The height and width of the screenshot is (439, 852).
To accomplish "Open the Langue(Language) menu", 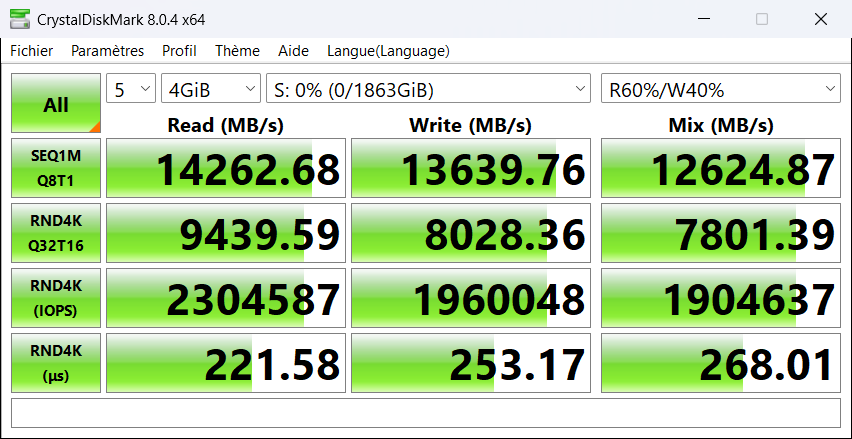I will [388, 51].
